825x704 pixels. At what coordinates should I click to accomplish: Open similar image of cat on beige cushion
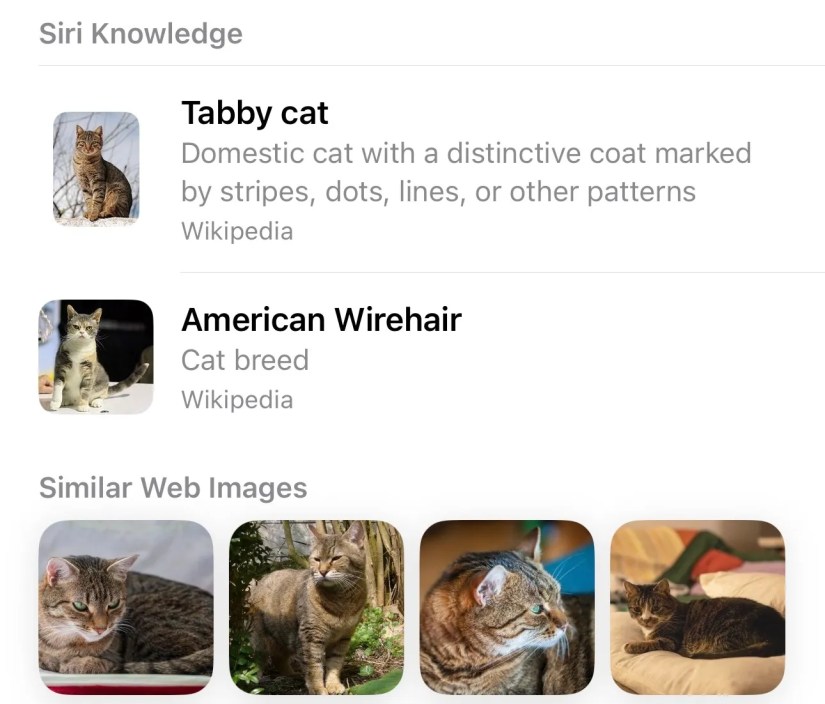pyautogui.click(x=698, y=607)
